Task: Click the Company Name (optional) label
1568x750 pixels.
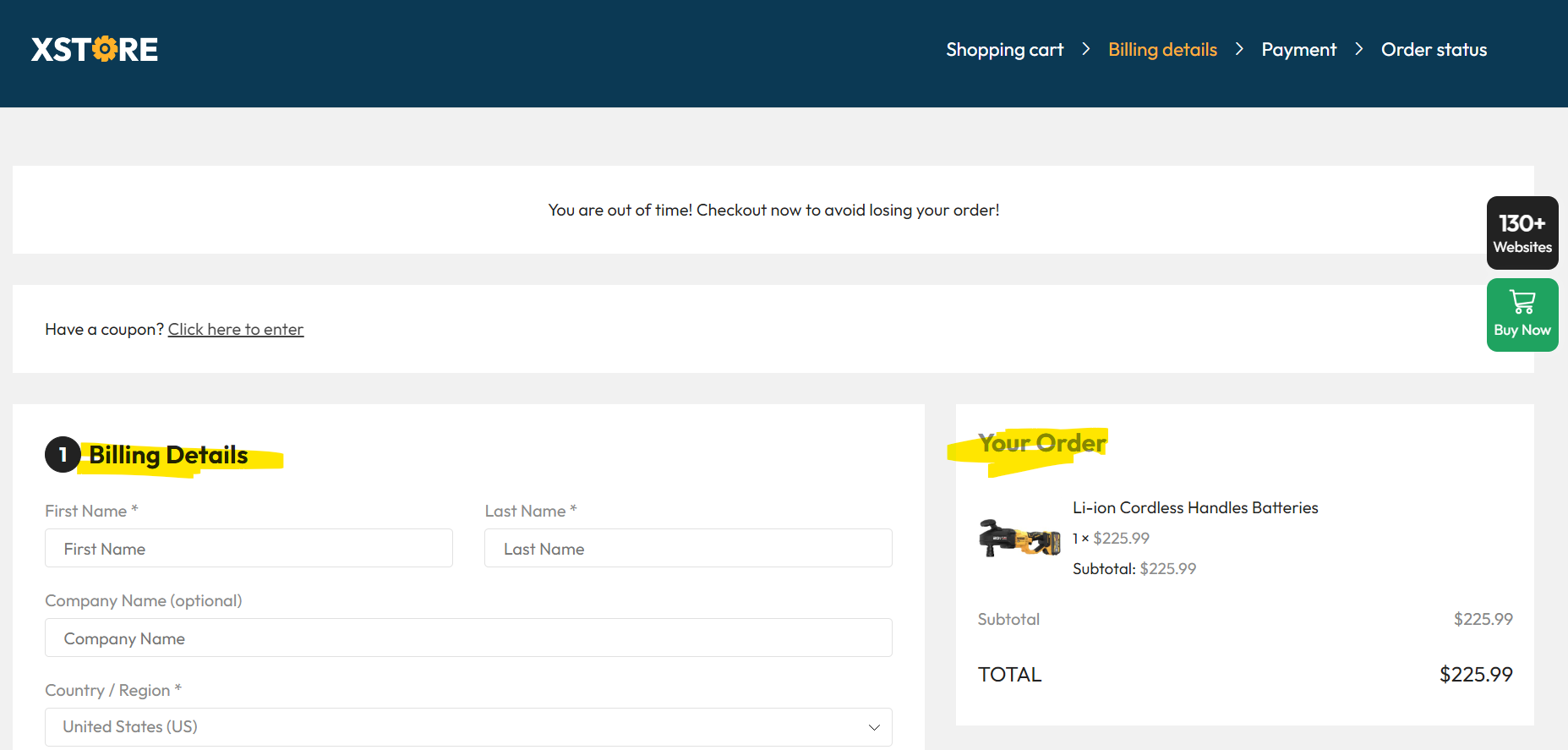Action: pyautogui.click(x=144, y=600)
